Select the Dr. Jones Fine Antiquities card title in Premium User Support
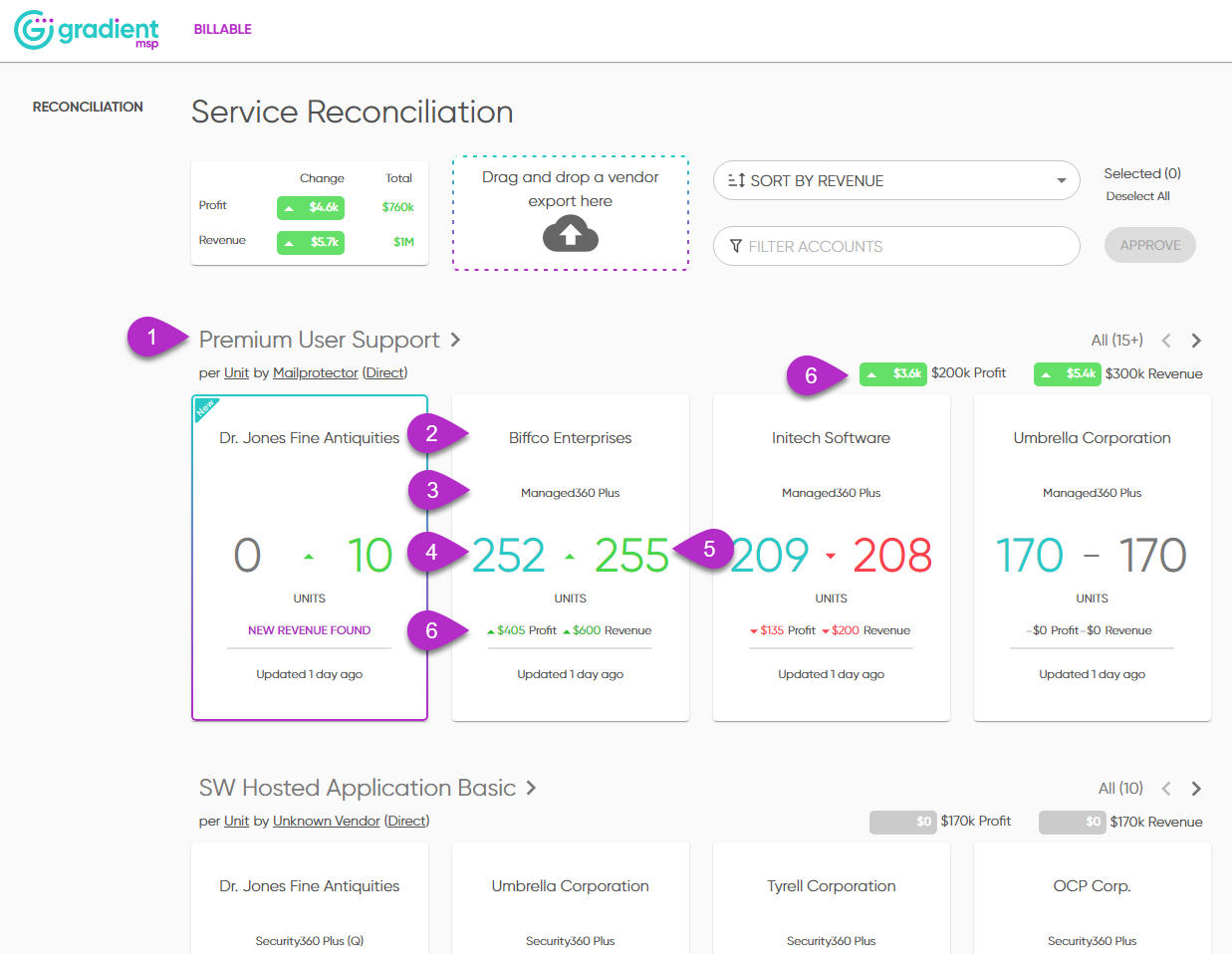Viewport: 1232px width, 954px height. [310, 438]
